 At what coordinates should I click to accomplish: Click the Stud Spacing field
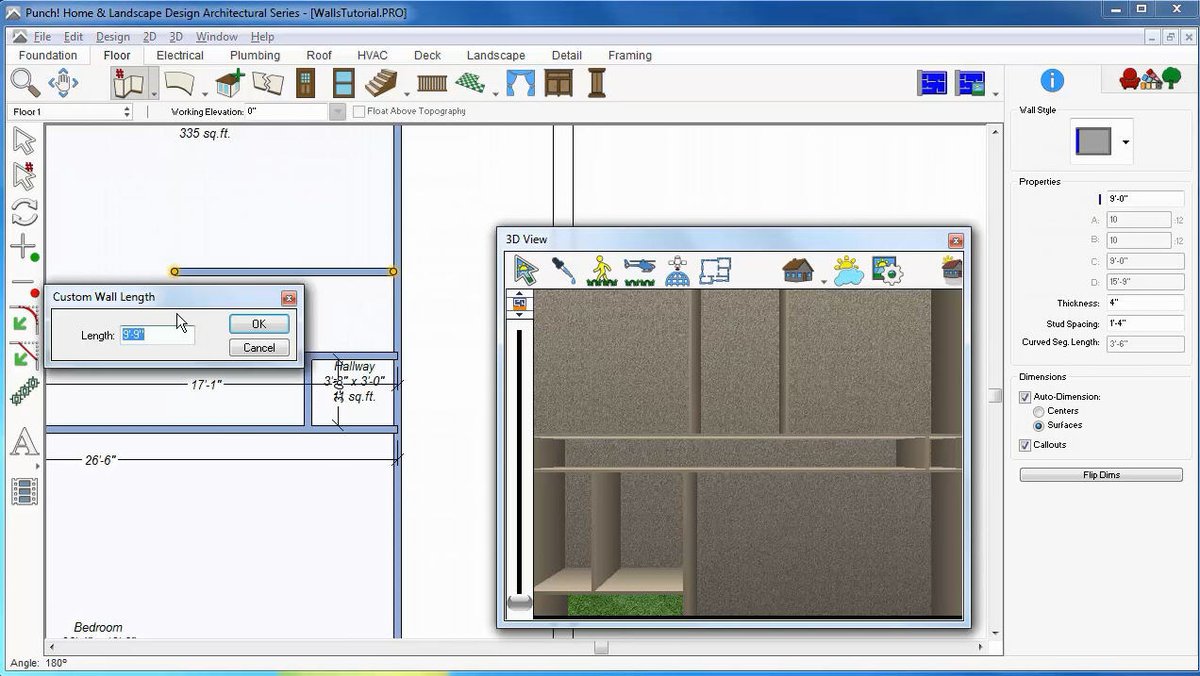point(1144,324)
